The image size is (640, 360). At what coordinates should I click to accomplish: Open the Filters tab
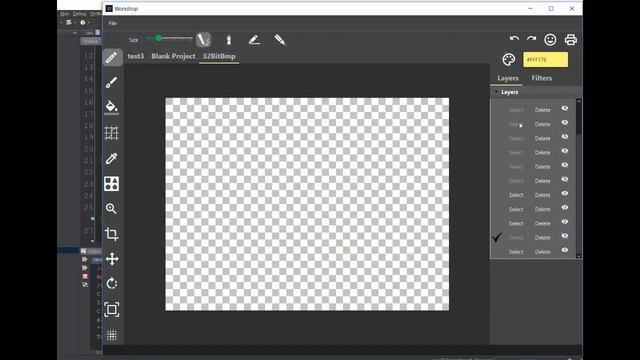pos(542,78)
